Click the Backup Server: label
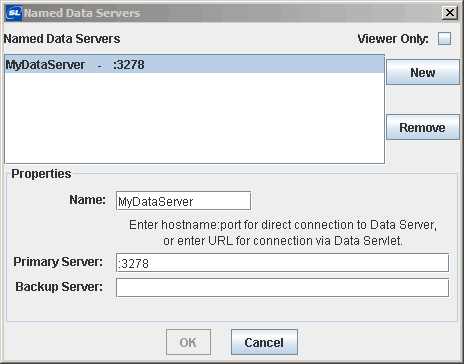 click(x=59, y=287)
